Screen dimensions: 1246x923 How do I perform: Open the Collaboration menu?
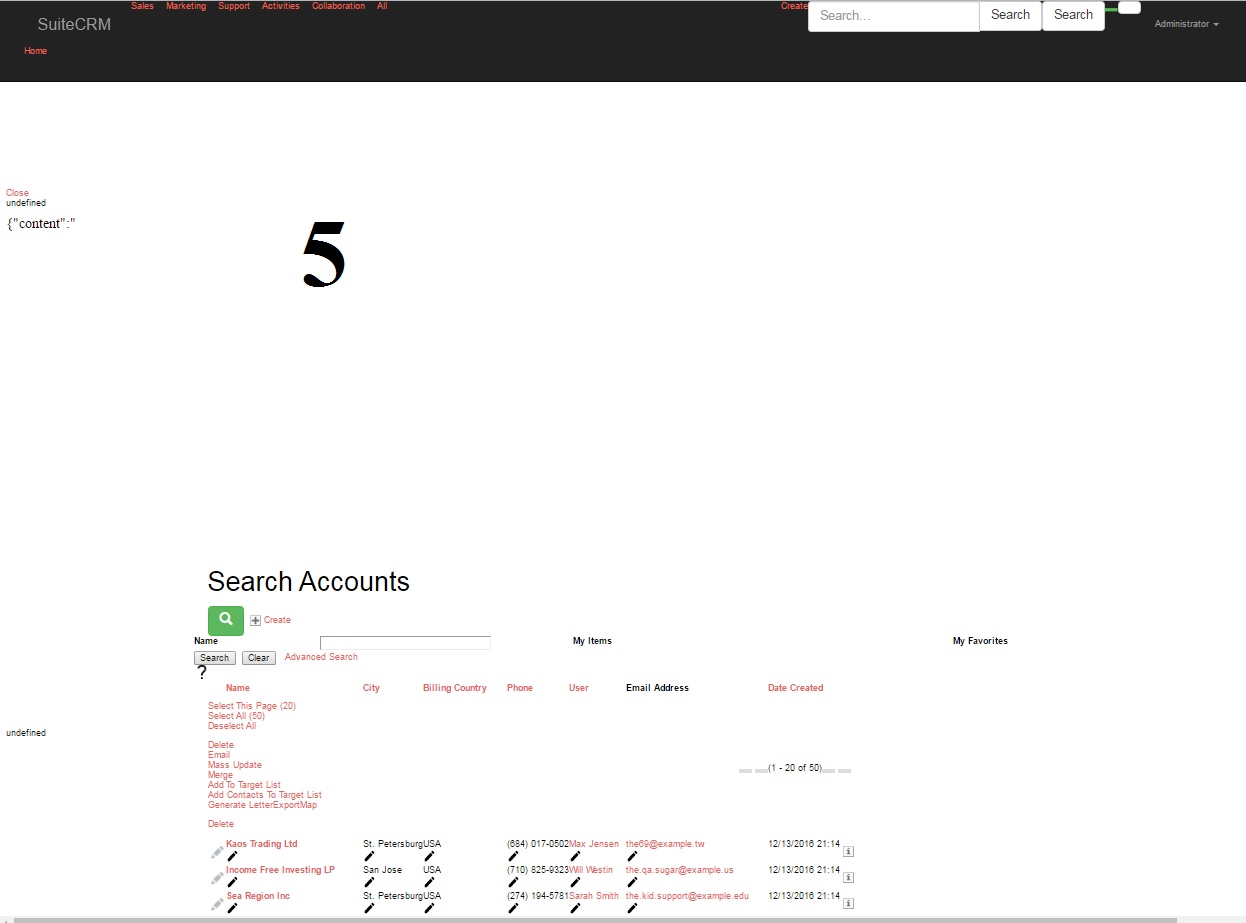tap(339, 6)
